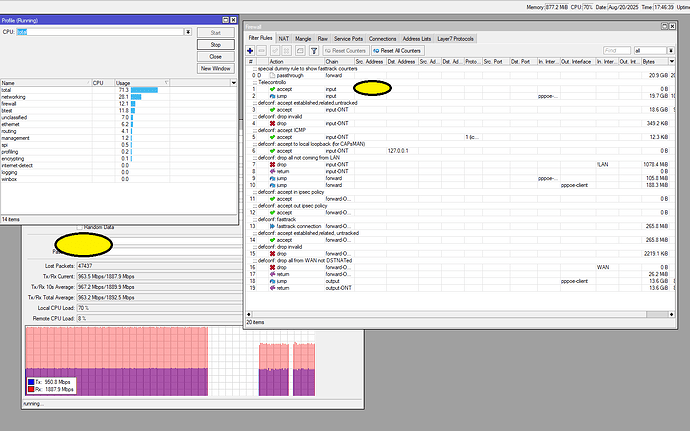Toggle the Random Data checkbox

tap(79, 227)
